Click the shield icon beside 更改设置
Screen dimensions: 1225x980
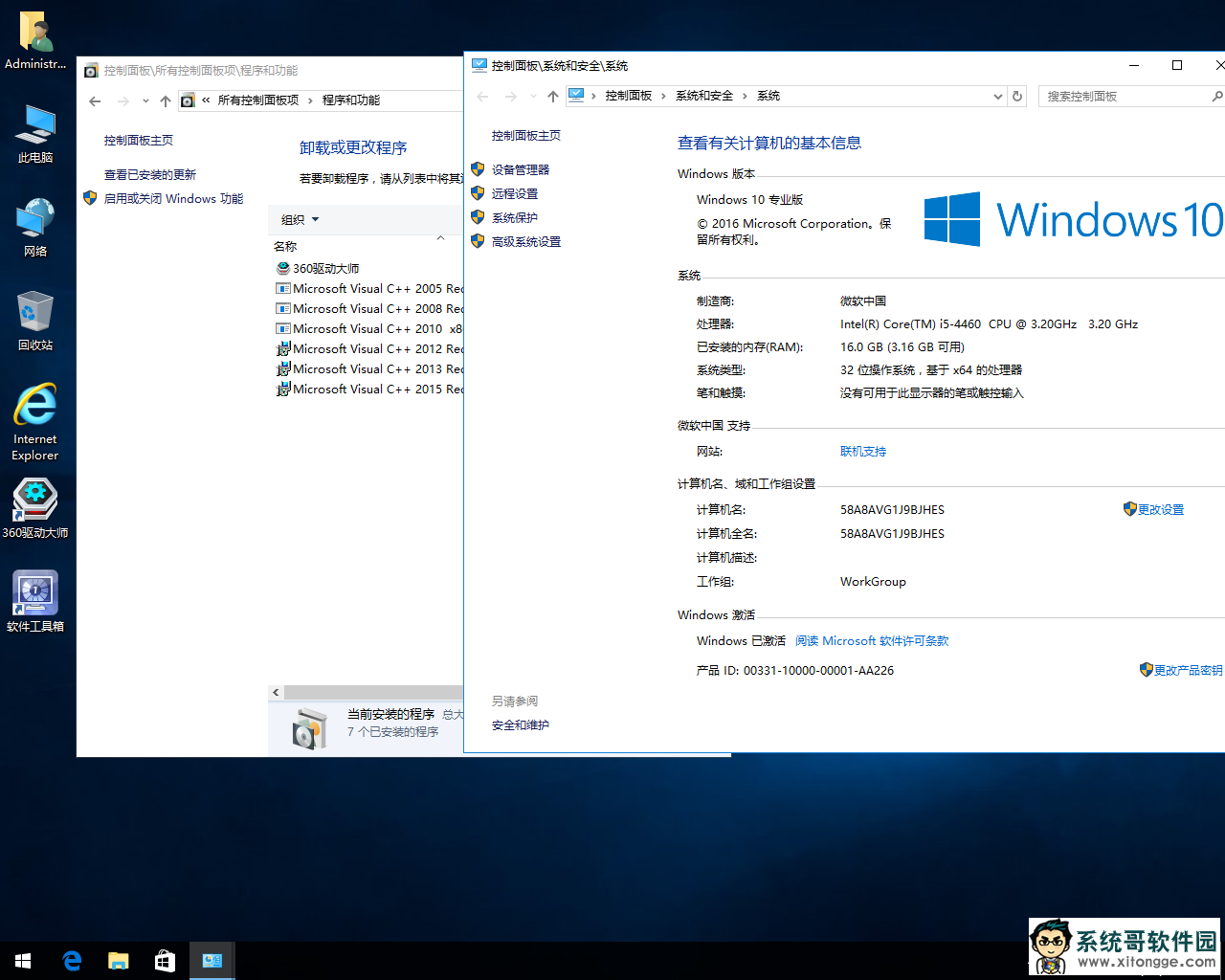click(1129, 509)
